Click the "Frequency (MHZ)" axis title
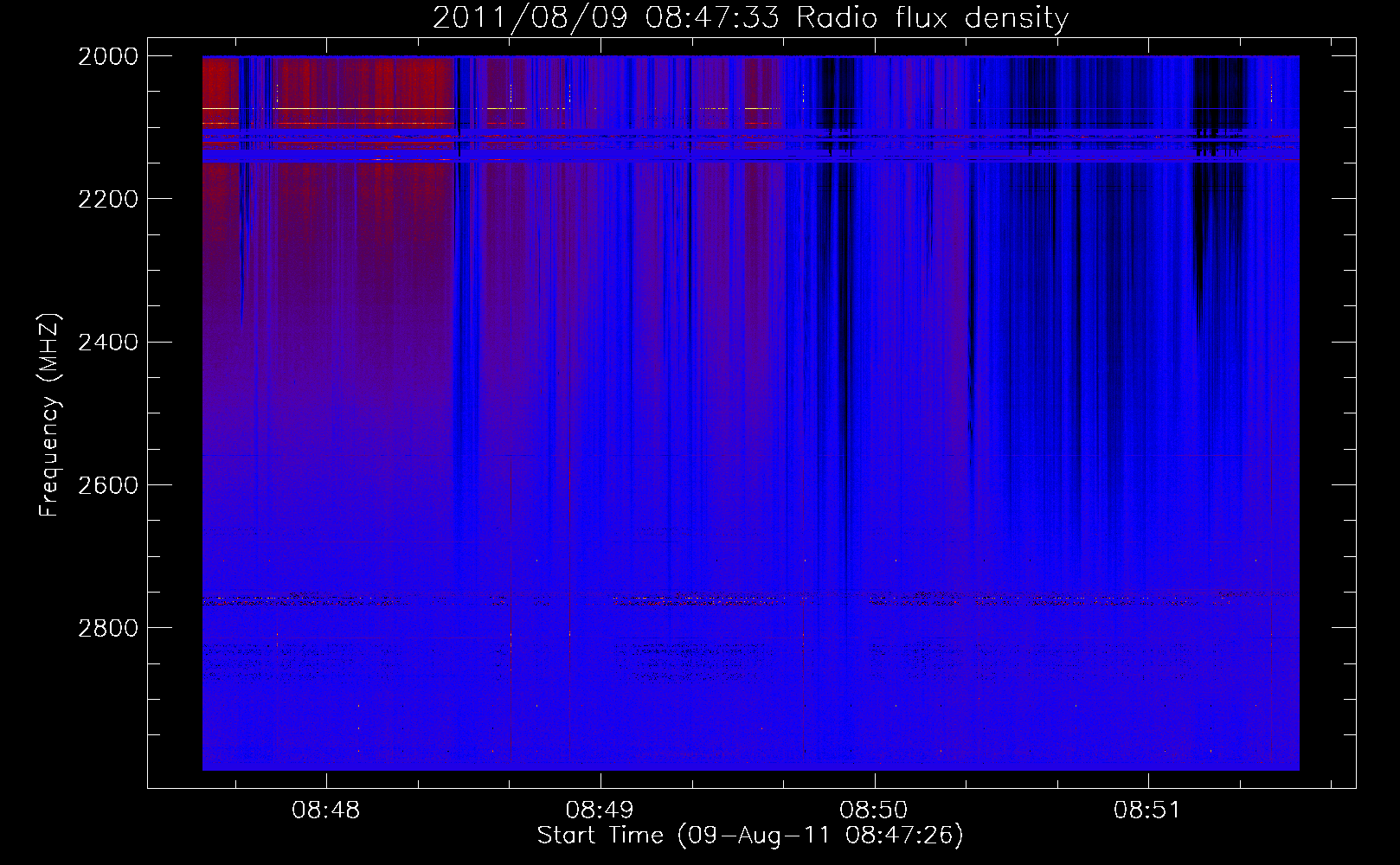This screenshot has width=1400, height=865. point(50,415)
